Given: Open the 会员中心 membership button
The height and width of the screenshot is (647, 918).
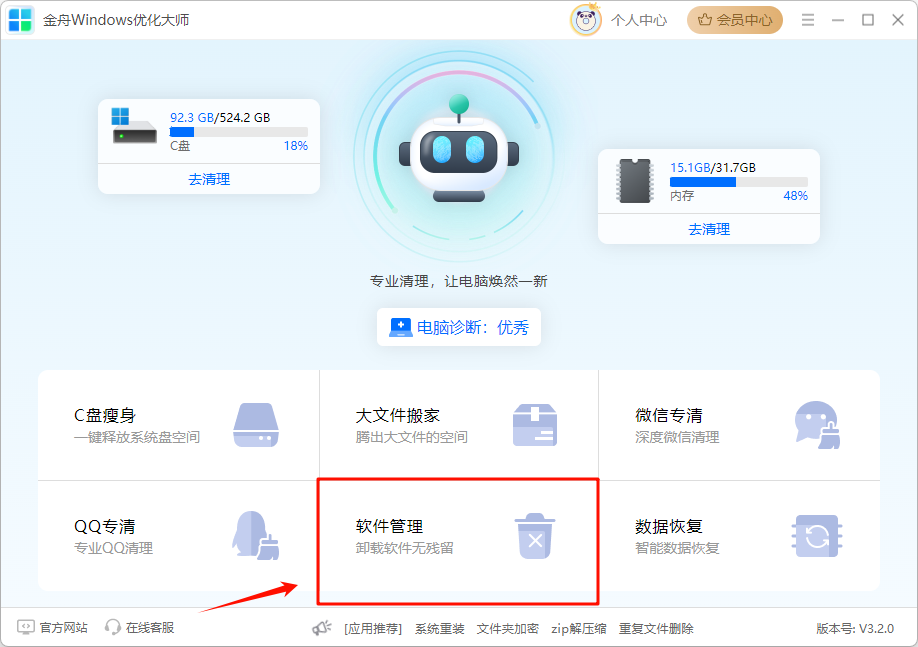Looking at the screenshot, I should coord(735,20).
